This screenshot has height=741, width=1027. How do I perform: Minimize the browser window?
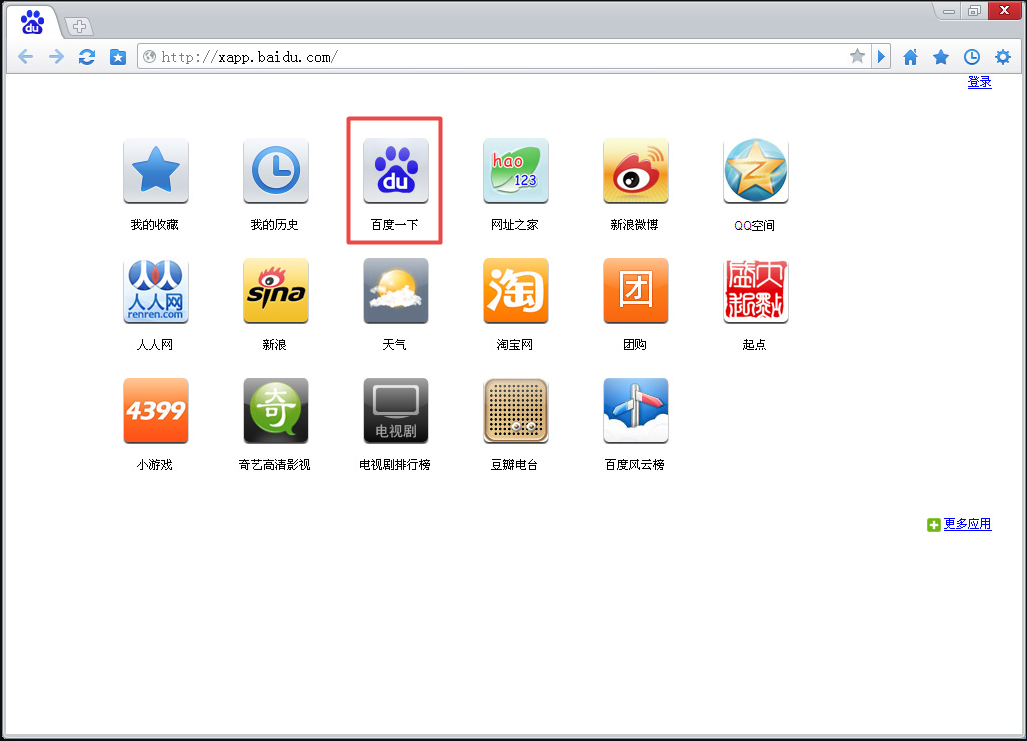(x=948, y=11)
